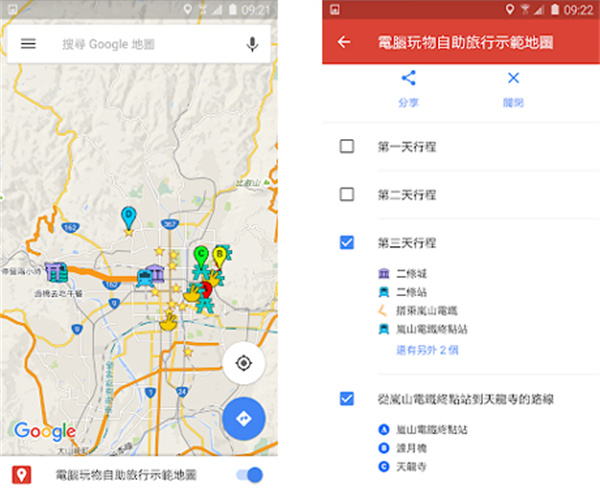
Task: Tap the star marker near bottom of city
Action: click(x=188, y=351)
